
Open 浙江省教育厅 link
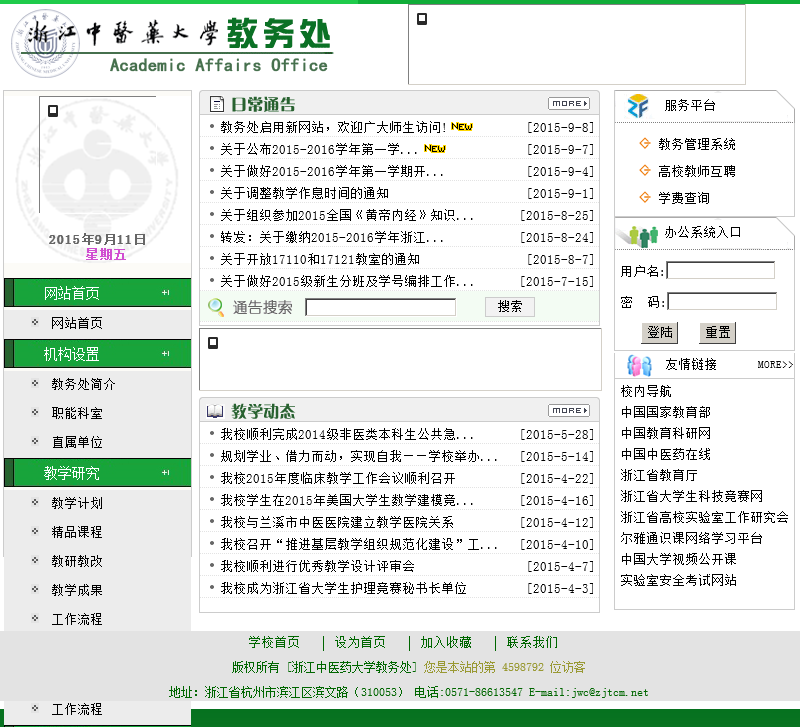(659, 475)
